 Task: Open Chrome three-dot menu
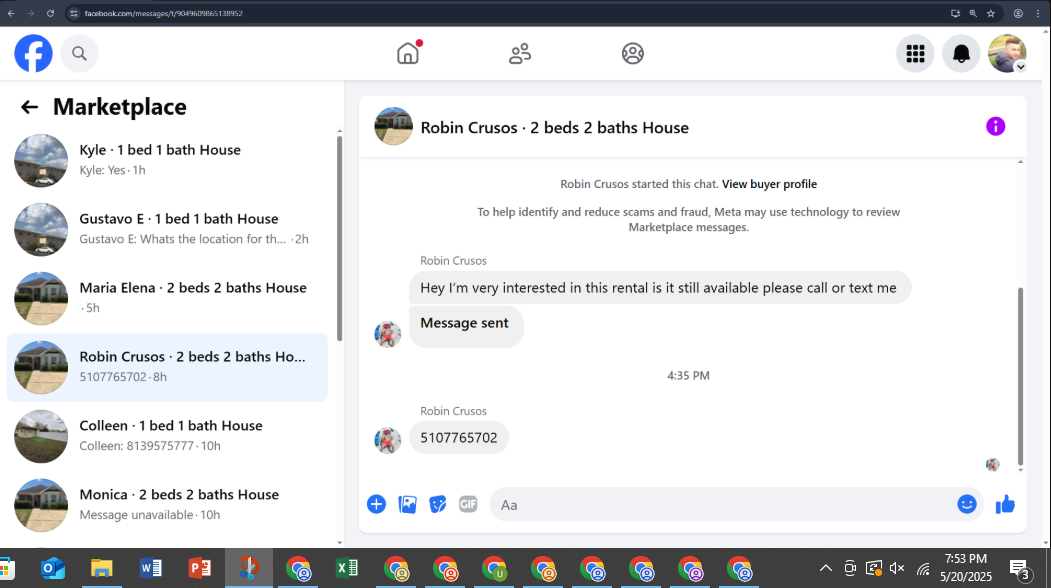(1038, 13)
